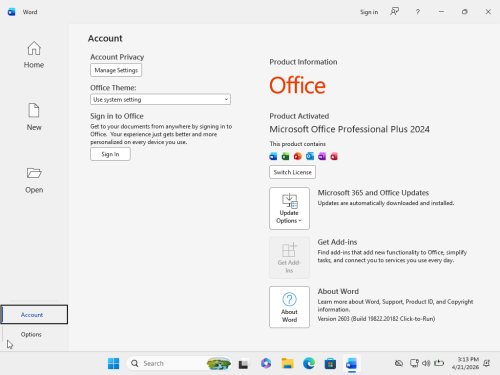Click the OneNote icon in product contents
Screen dimensions: 500x375
click(322, 156)
